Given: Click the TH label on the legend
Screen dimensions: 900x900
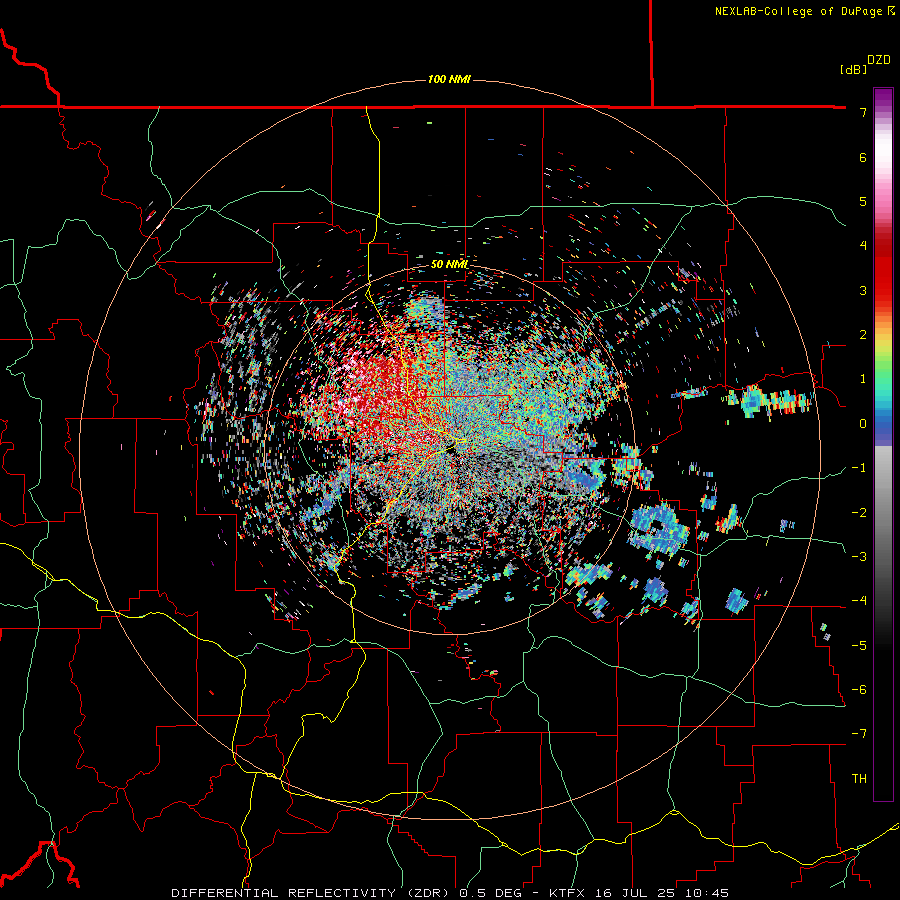Looking at the screenshot, I should 859,779.
